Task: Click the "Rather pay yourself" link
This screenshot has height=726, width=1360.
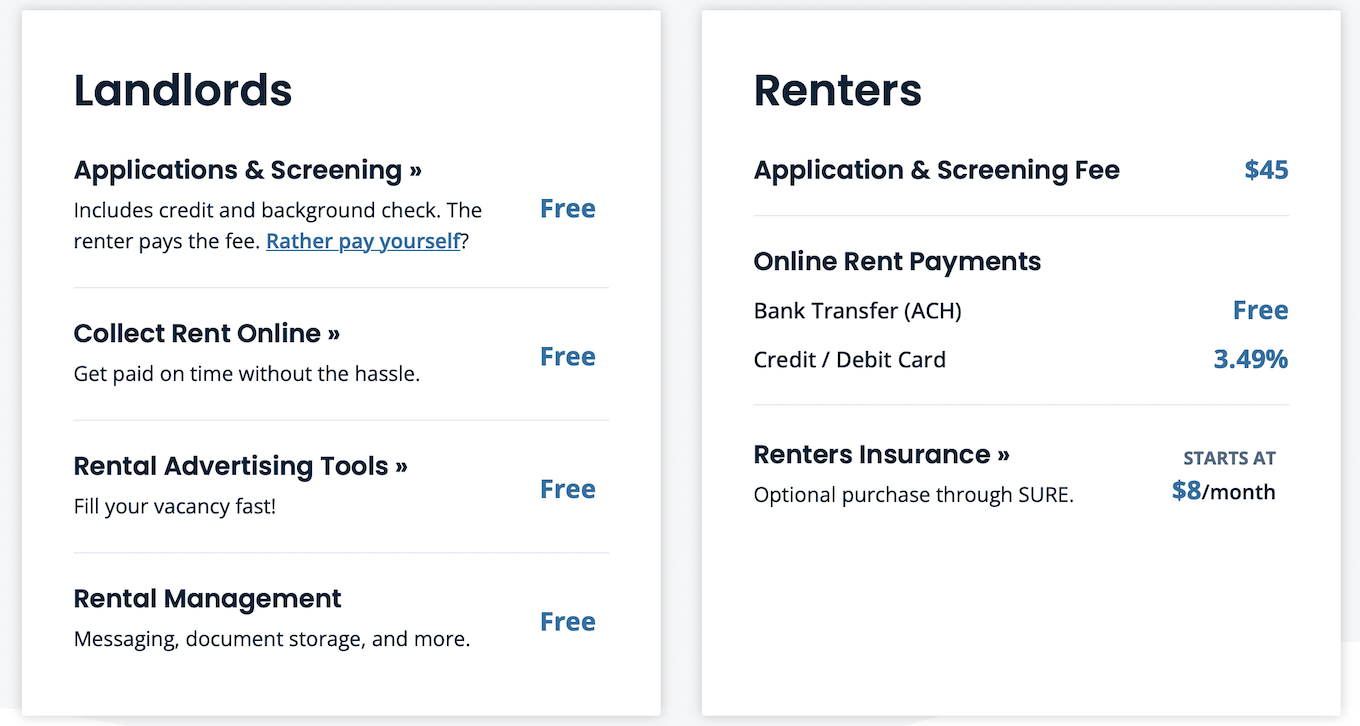Action: click(x=362, y=241)
